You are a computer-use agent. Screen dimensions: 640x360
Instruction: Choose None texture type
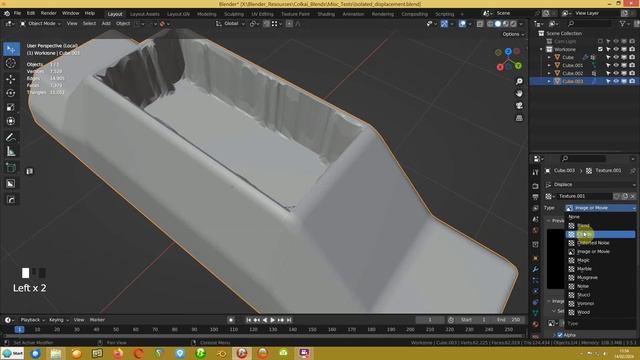pos(601,217)
